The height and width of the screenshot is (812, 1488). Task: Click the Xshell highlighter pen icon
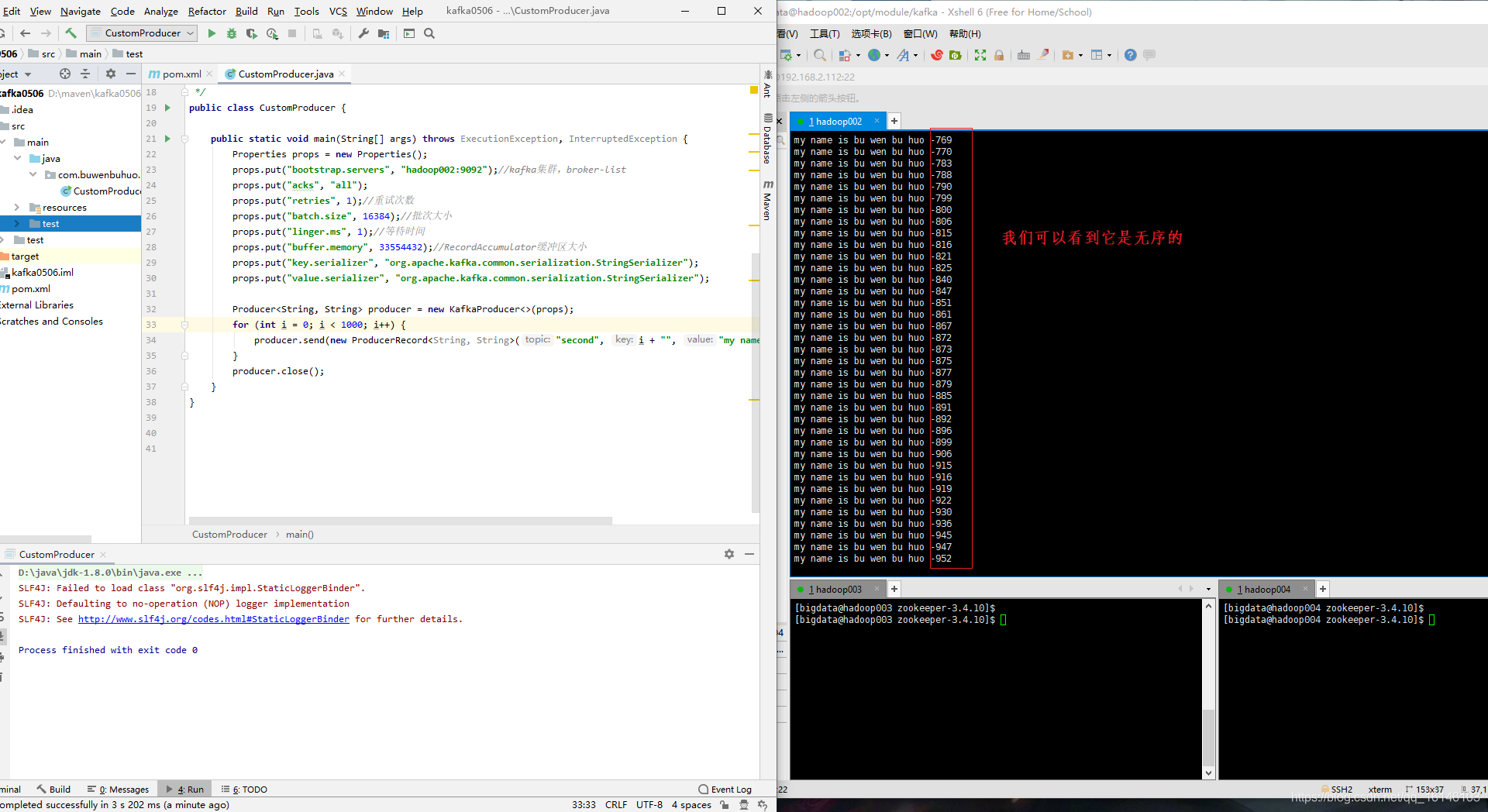click(1043, 55)
